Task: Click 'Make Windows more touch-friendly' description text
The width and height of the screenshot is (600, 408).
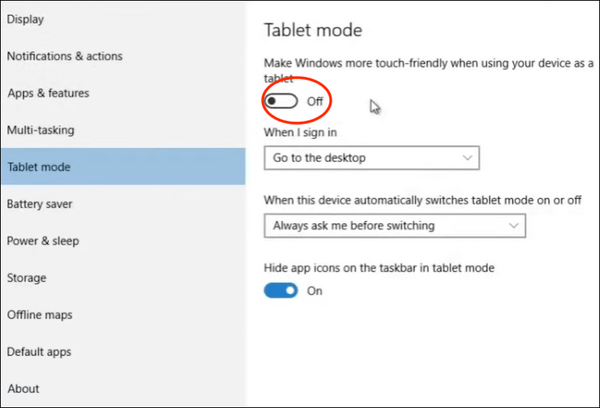Action: click(420, 64)
